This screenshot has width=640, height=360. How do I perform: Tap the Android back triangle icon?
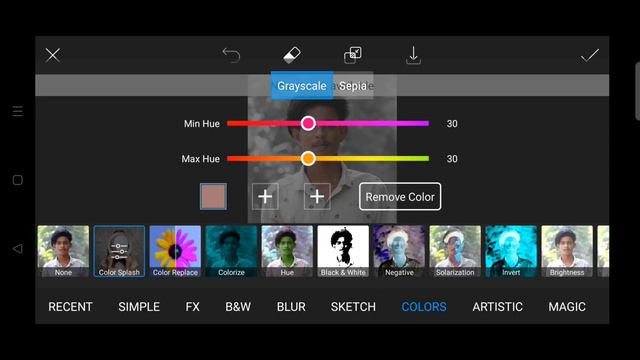pyautogui.click(x=18, y=249)
